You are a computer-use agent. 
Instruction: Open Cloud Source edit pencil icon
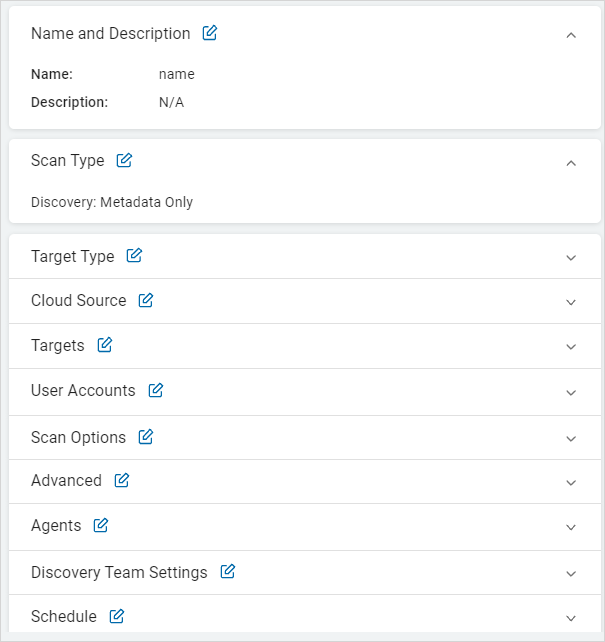(146, 300)
